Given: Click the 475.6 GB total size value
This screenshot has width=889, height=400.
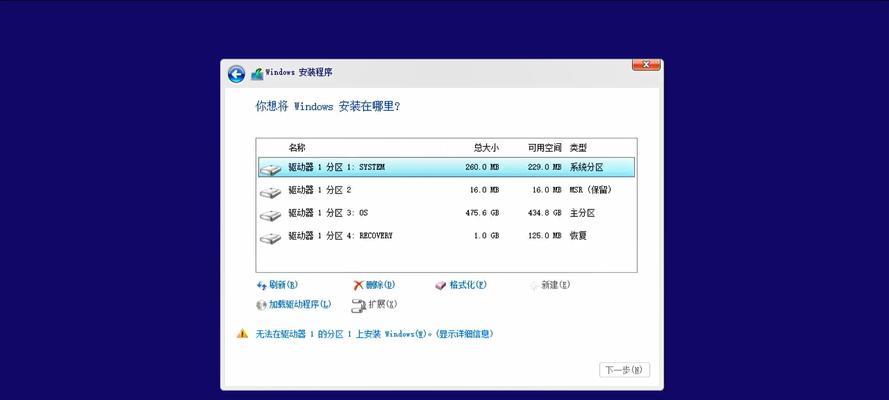Looking at the screenshot, I should (482, 213).
